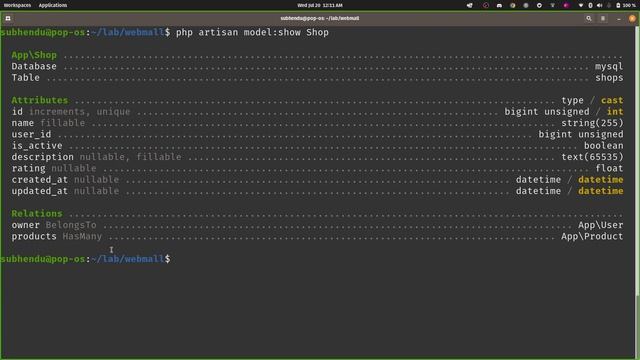The height and width of the screenshot is (360, 640).
Task: Open terminal search magnifier icon
Action: (589, 18)
